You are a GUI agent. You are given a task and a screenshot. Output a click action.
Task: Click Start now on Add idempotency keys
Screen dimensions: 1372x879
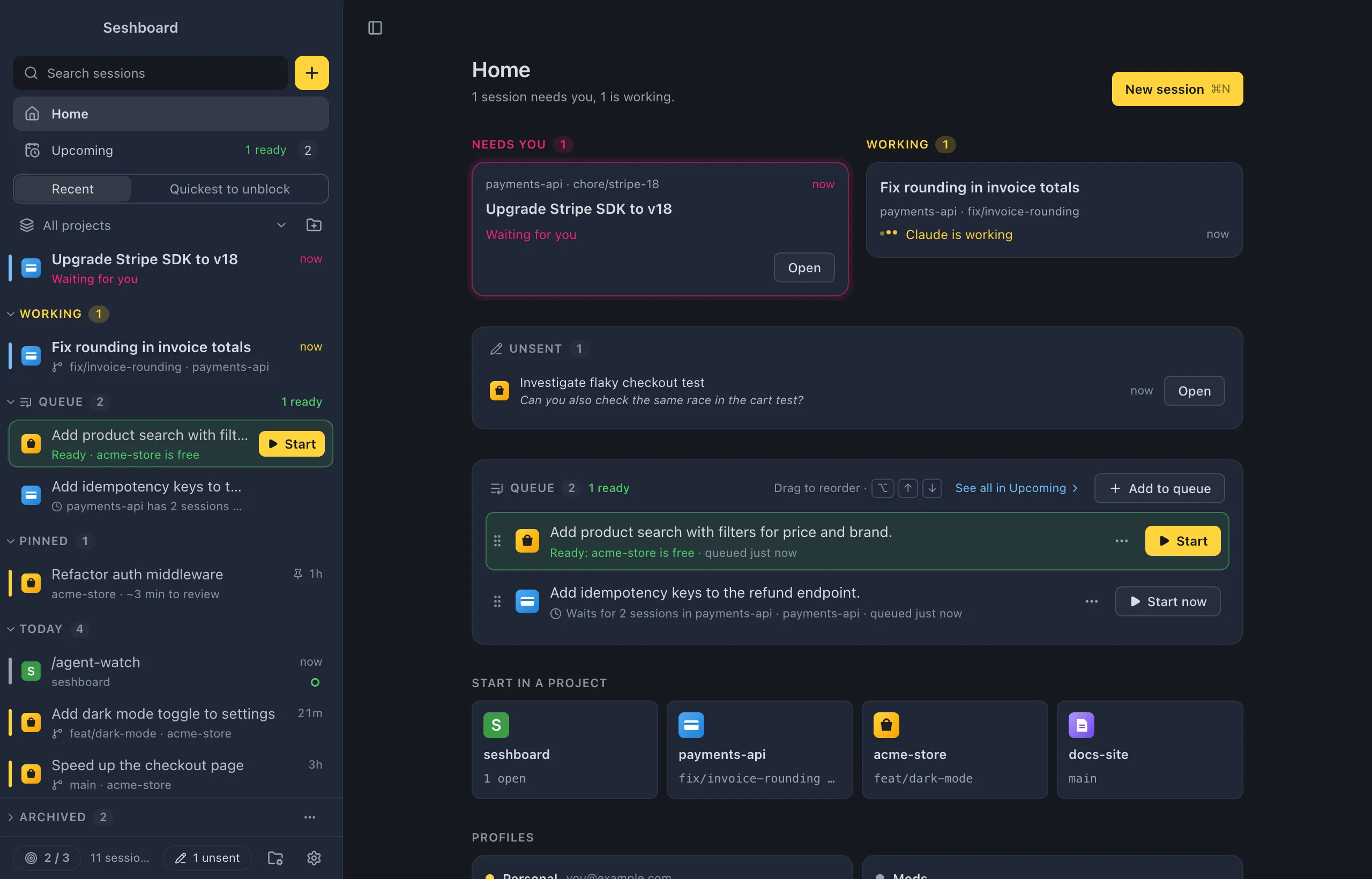[x=1168, y=601]
